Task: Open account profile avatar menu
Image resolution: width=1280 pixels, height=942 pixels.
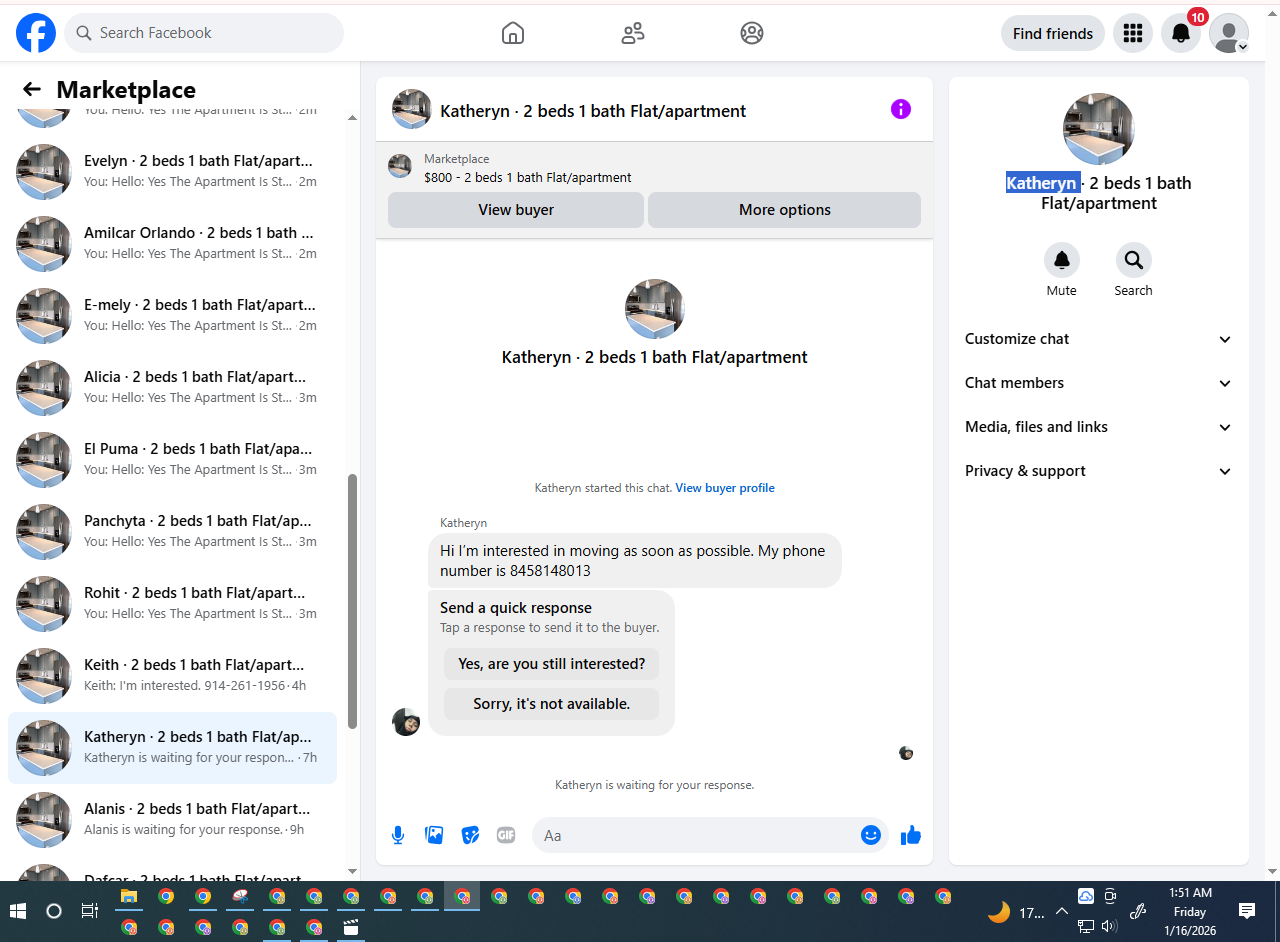Action: (x=1229, y=33)
